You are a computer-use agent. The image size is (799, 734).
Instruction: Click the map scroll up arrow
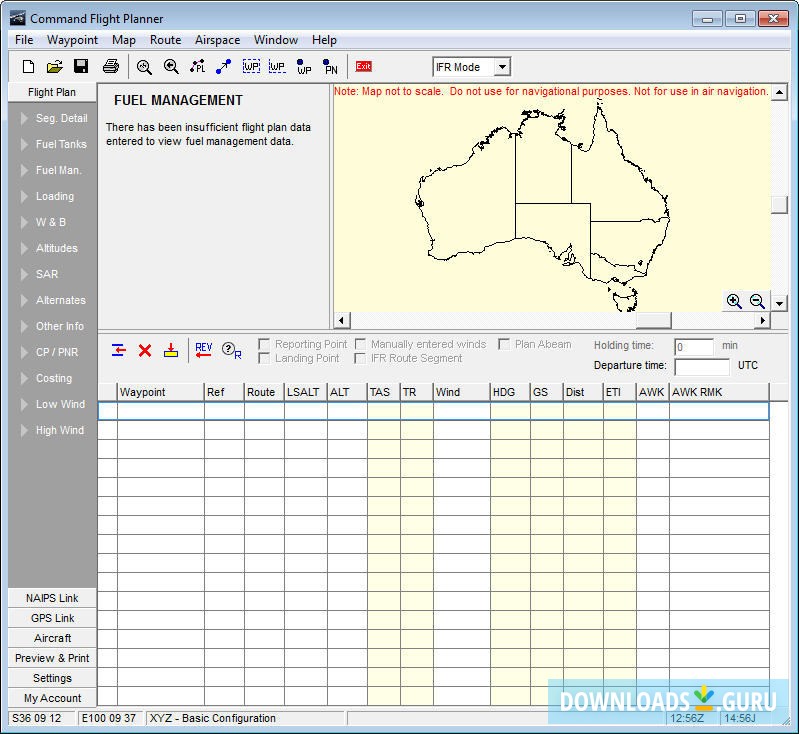coord(780,92)
